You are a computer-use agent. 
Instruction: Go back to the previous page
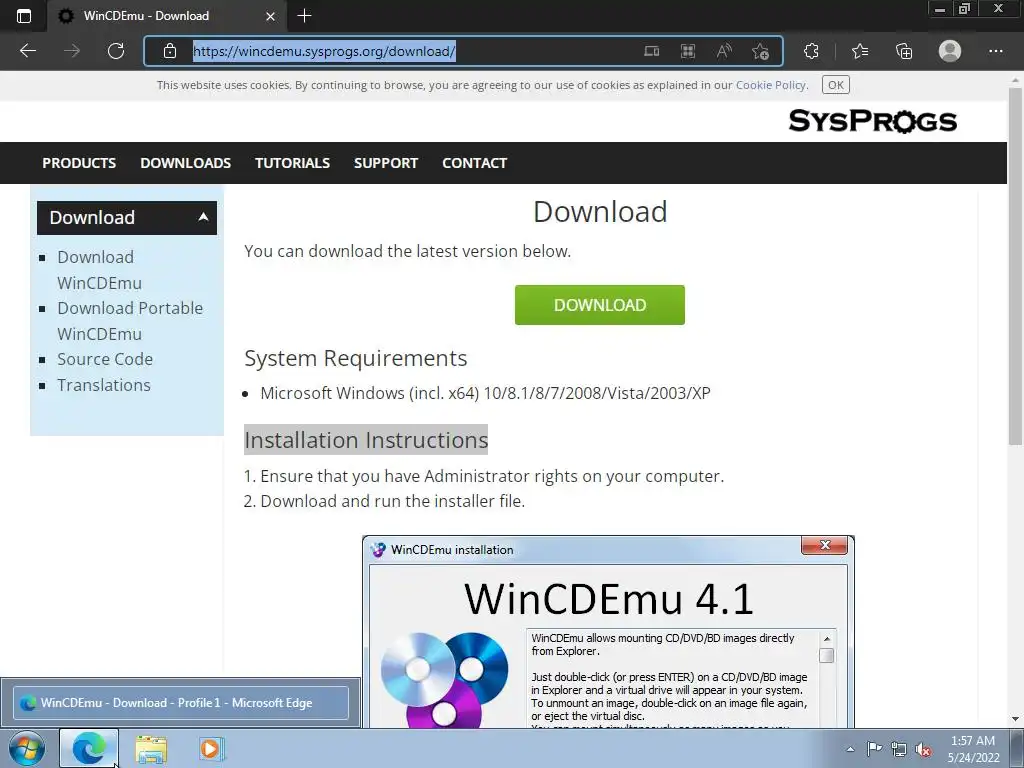(27, 51)
